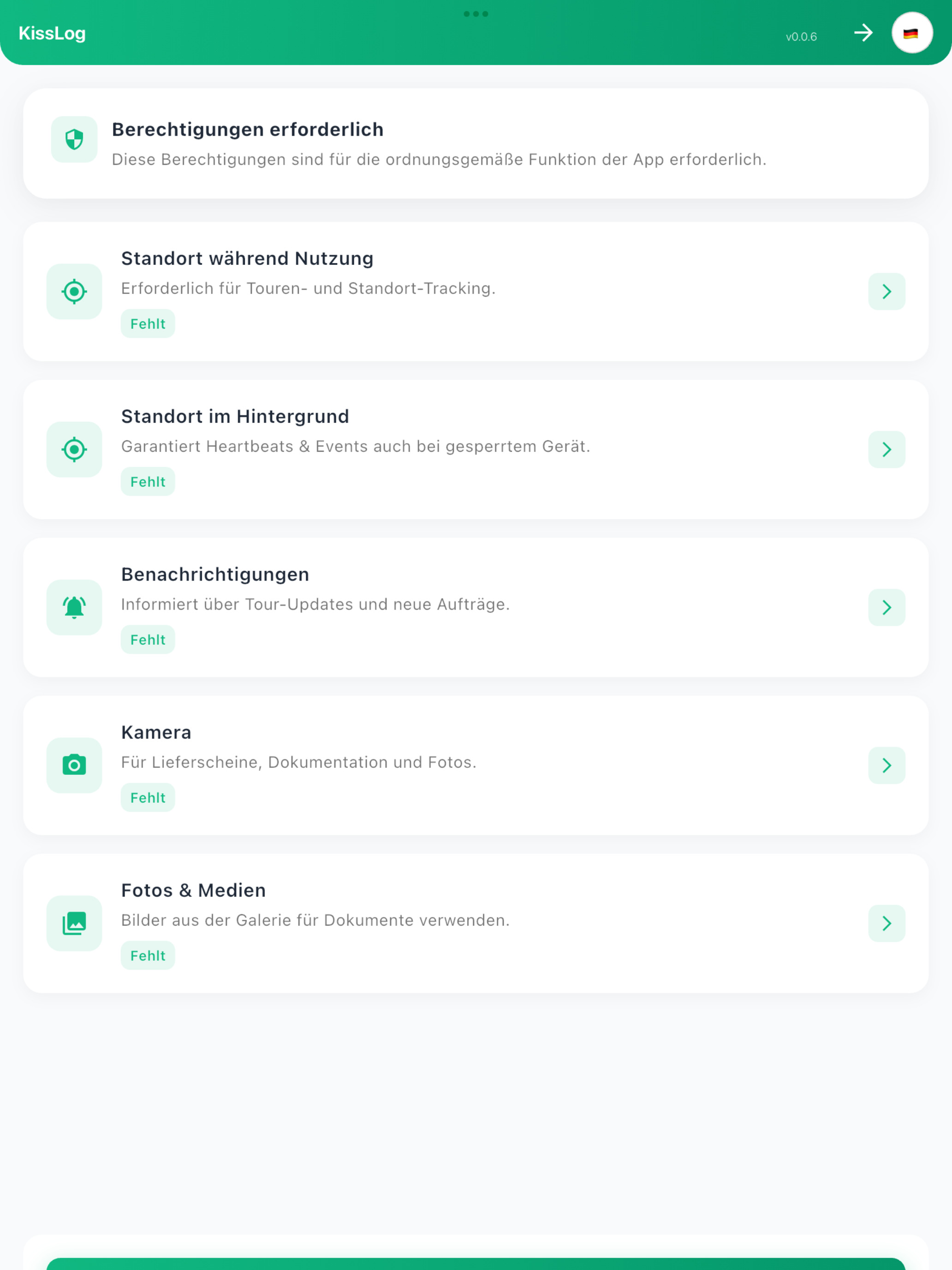
Task: Open chevron for Benachrichtigungen permission
Action: click(x=887, y=607)
